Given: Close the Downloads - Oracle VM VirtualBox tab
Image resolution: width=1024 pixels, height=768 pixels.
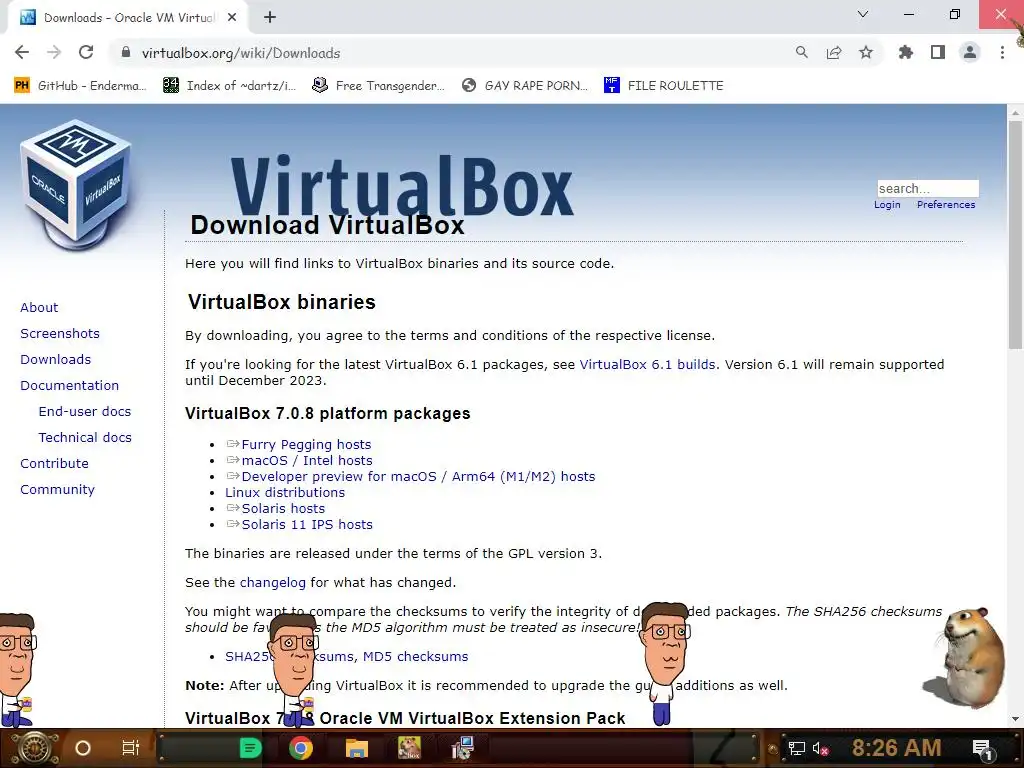Looking at the screenshot, I should 231,17.
